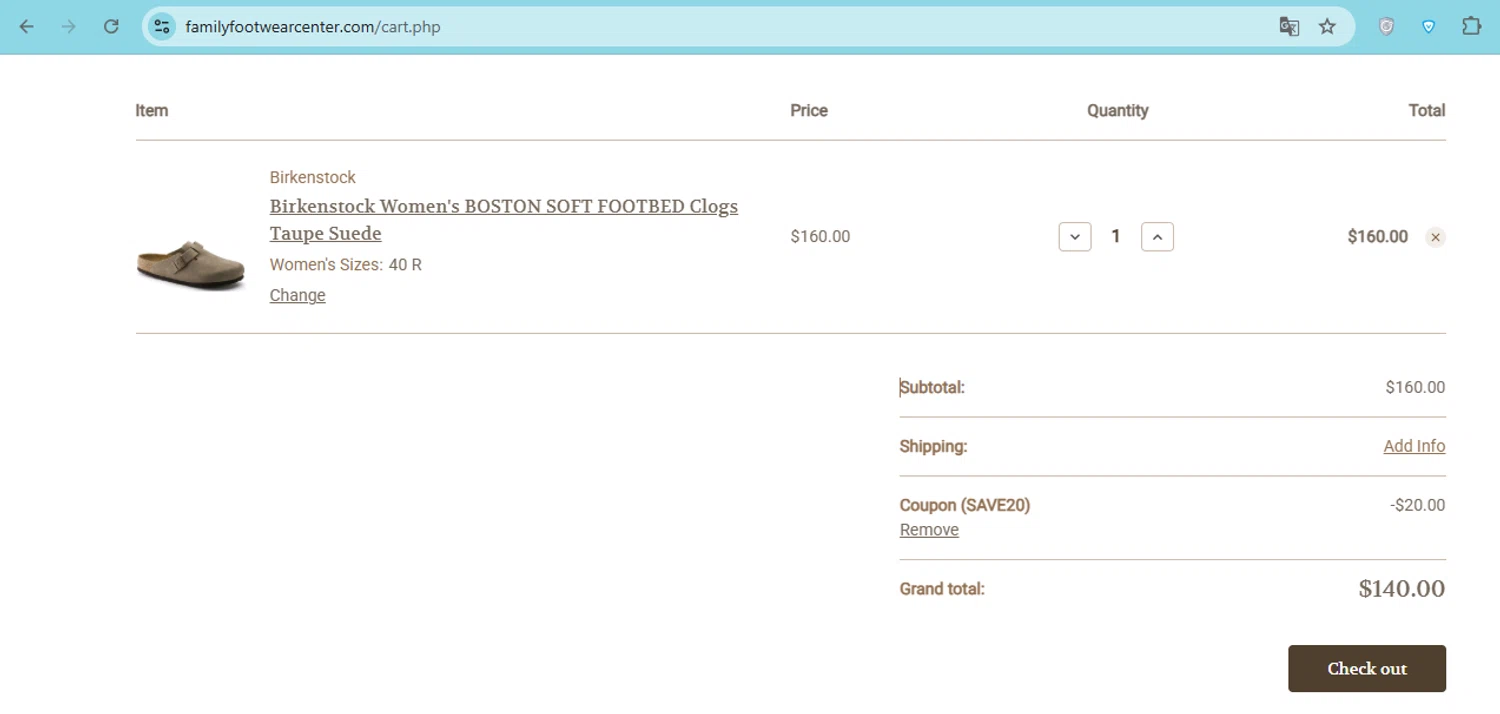Reload the cart page
Screen dimensions: 1500x714
click(x=111, y=27)
